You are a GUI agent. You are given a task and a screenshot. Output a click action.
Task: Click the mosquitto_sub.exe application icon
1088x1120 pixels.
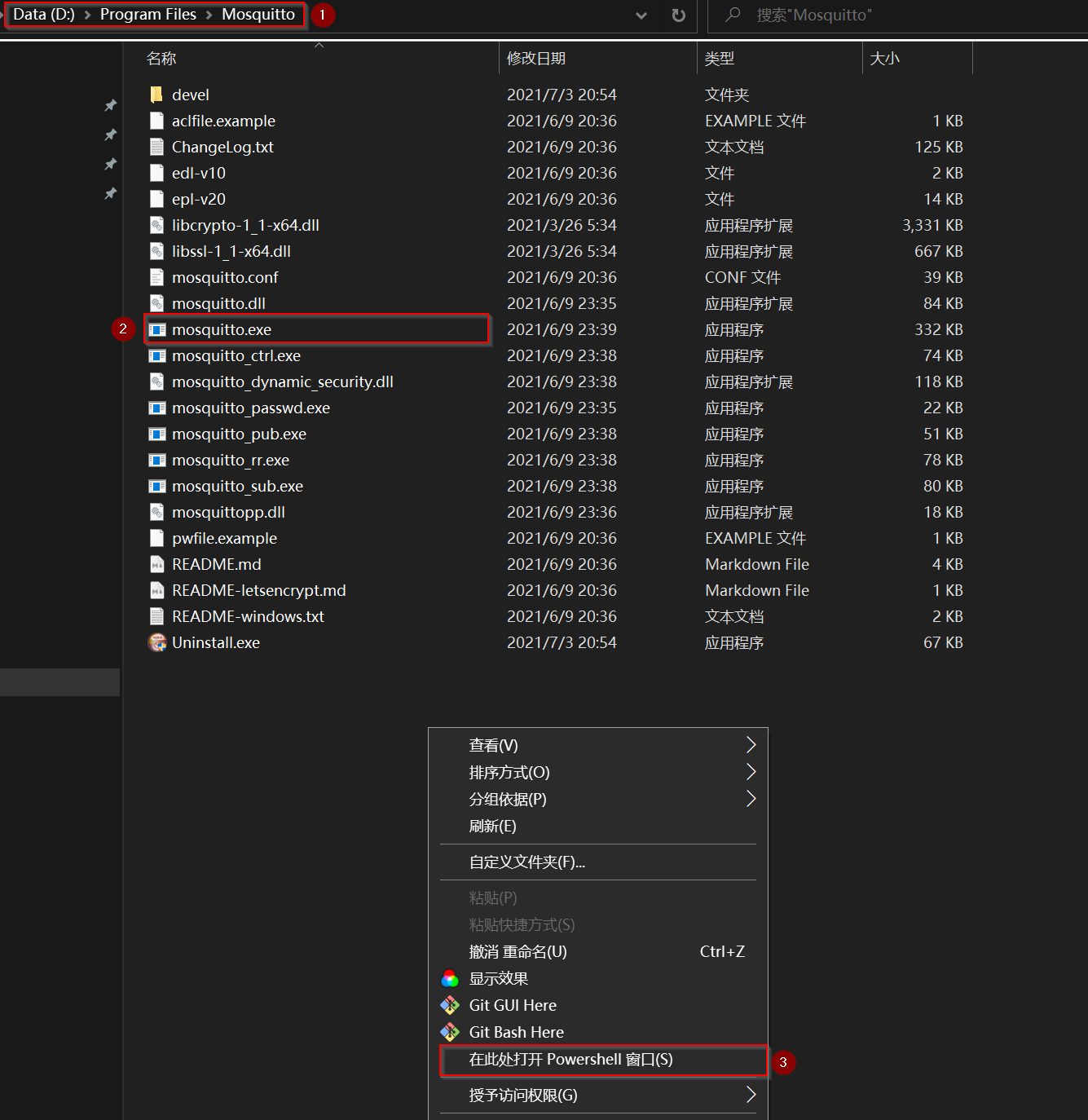click(x=157, y=486)
